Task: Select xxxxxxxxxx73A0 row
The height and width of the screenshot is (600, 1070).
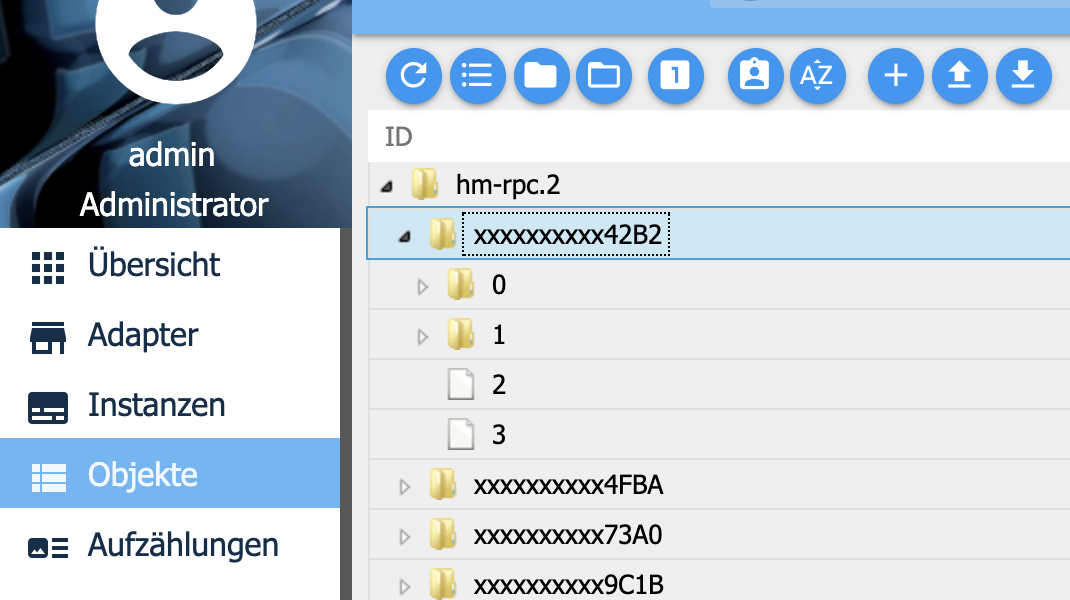Action: [x=719, y=534]
